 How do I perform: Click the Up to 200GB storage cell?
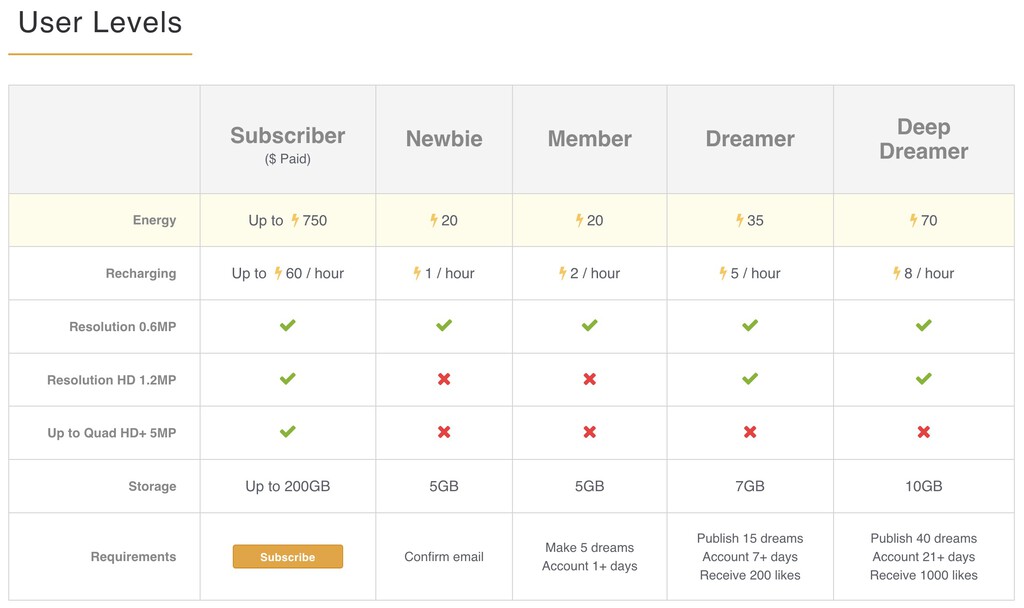(288, 487)
